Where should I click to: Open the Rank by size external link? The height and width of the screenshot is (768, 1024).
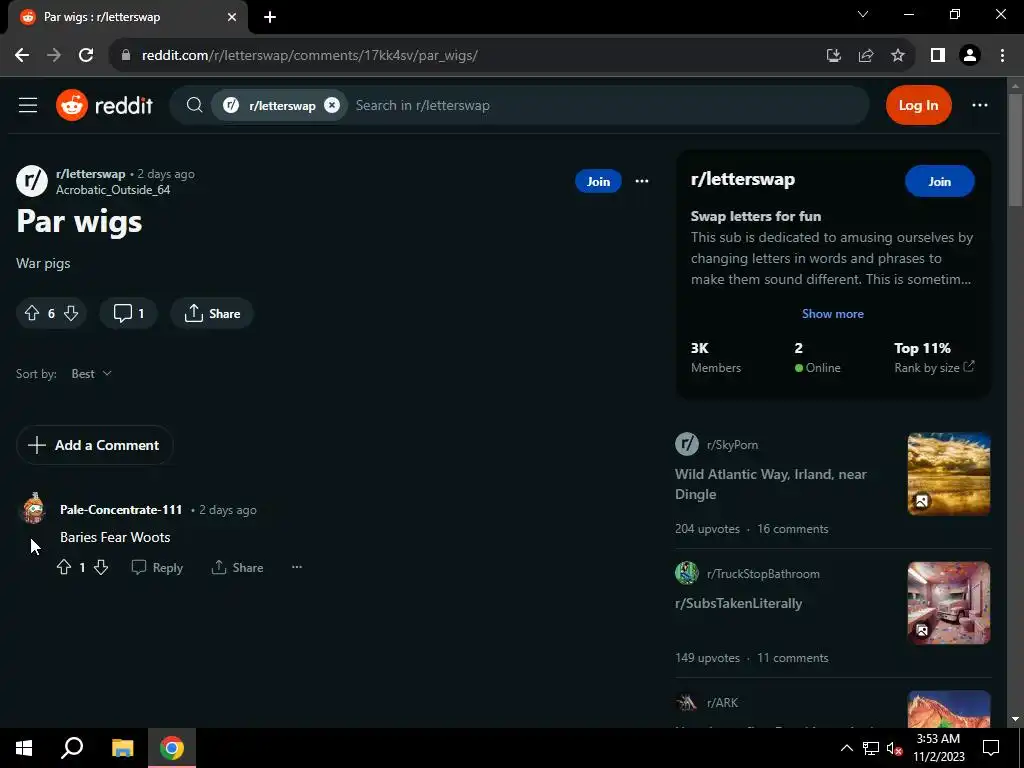934,368
